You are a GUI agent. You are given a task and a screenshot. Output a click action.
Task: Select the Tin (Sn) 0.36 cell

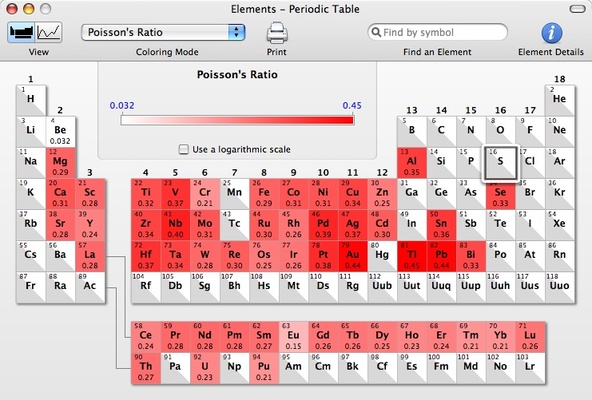441,225
